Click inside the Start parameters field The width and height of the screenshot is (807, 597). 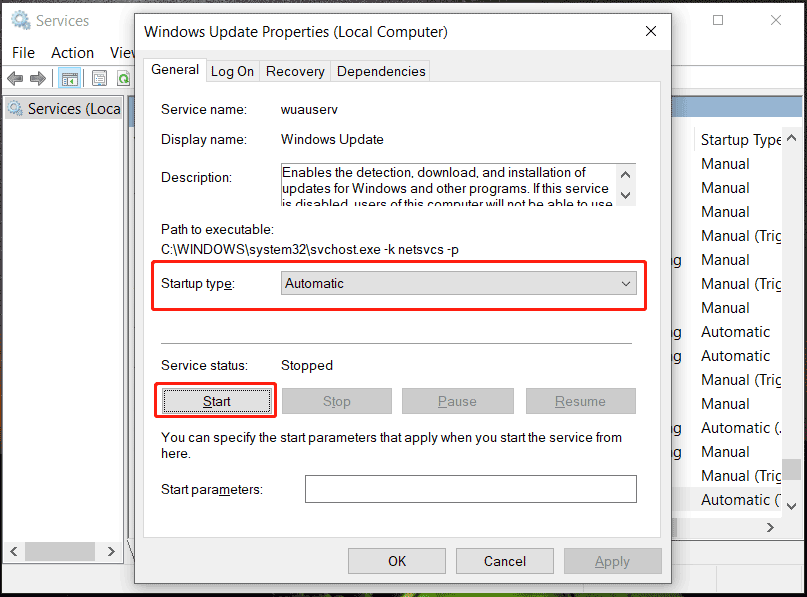[x=470, y=489]
